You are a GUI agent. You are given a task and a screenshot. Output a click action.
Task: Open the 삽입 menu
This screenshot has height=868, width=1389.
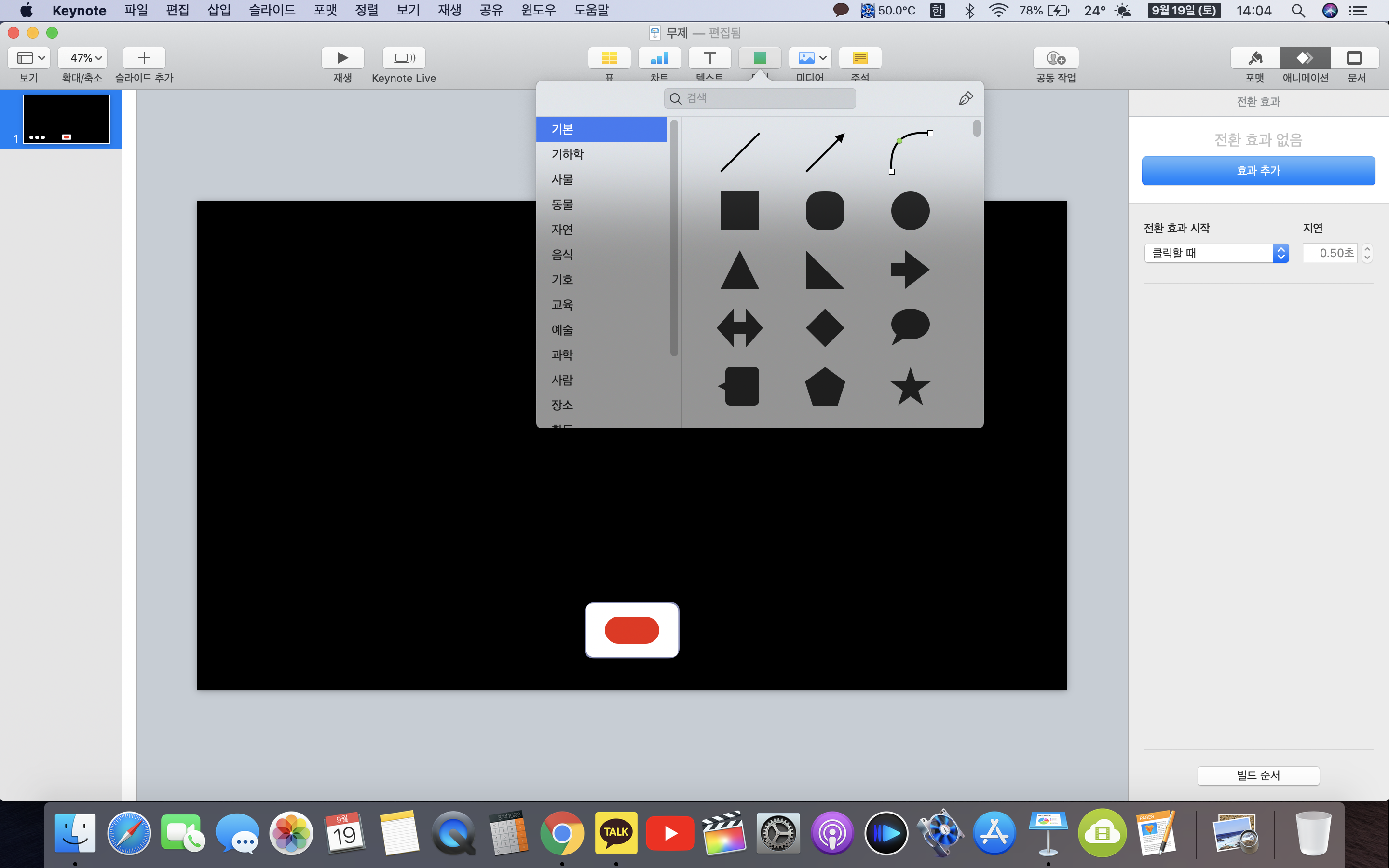pyautogui.click(x=218, y=10)
